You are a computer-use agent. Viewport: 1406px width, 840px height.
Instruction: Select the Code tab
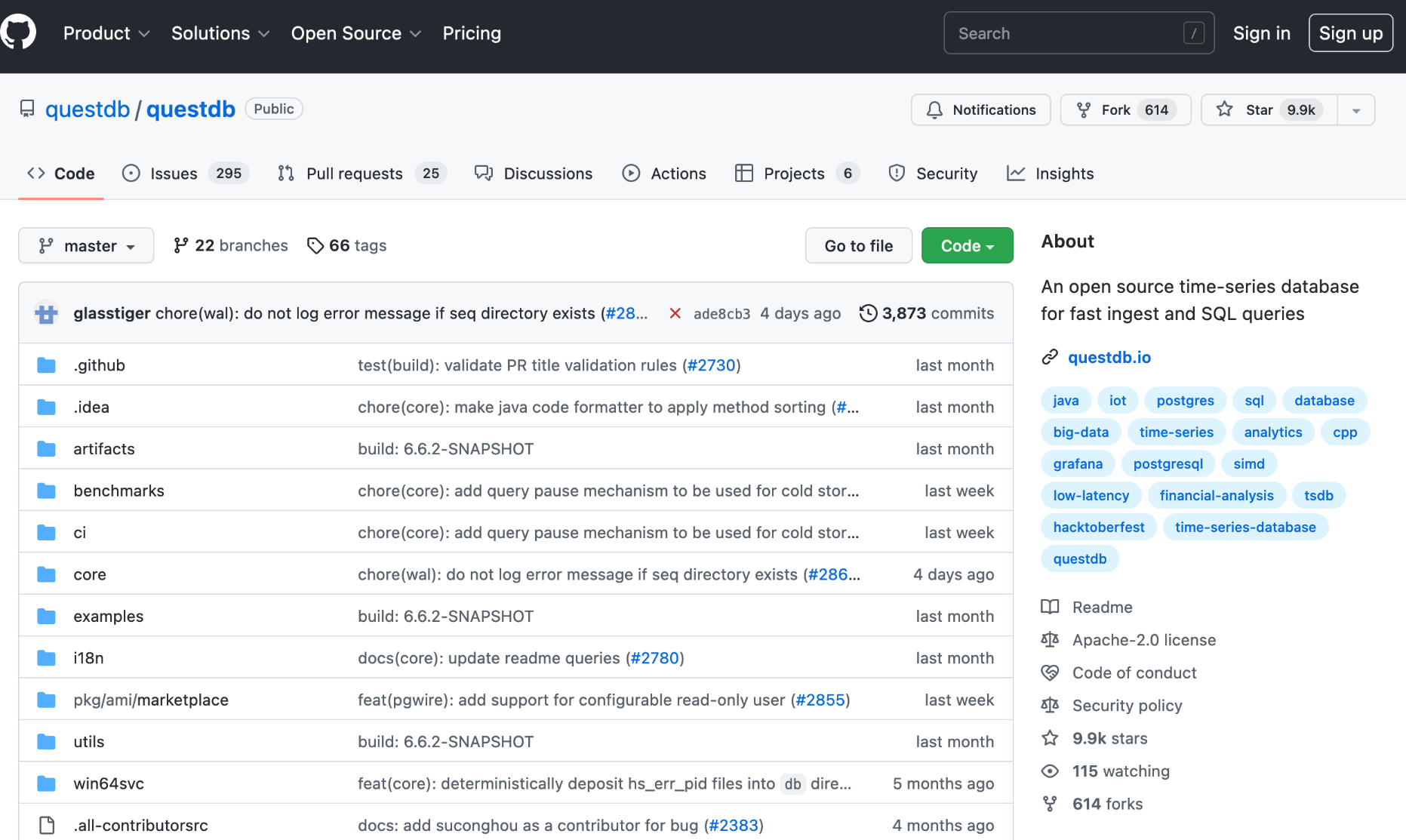tap(60, 174)
